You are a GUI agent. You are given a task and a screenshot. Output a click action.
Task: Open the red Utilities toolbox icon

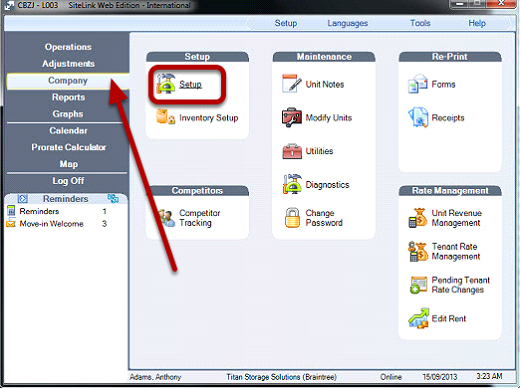292,151
